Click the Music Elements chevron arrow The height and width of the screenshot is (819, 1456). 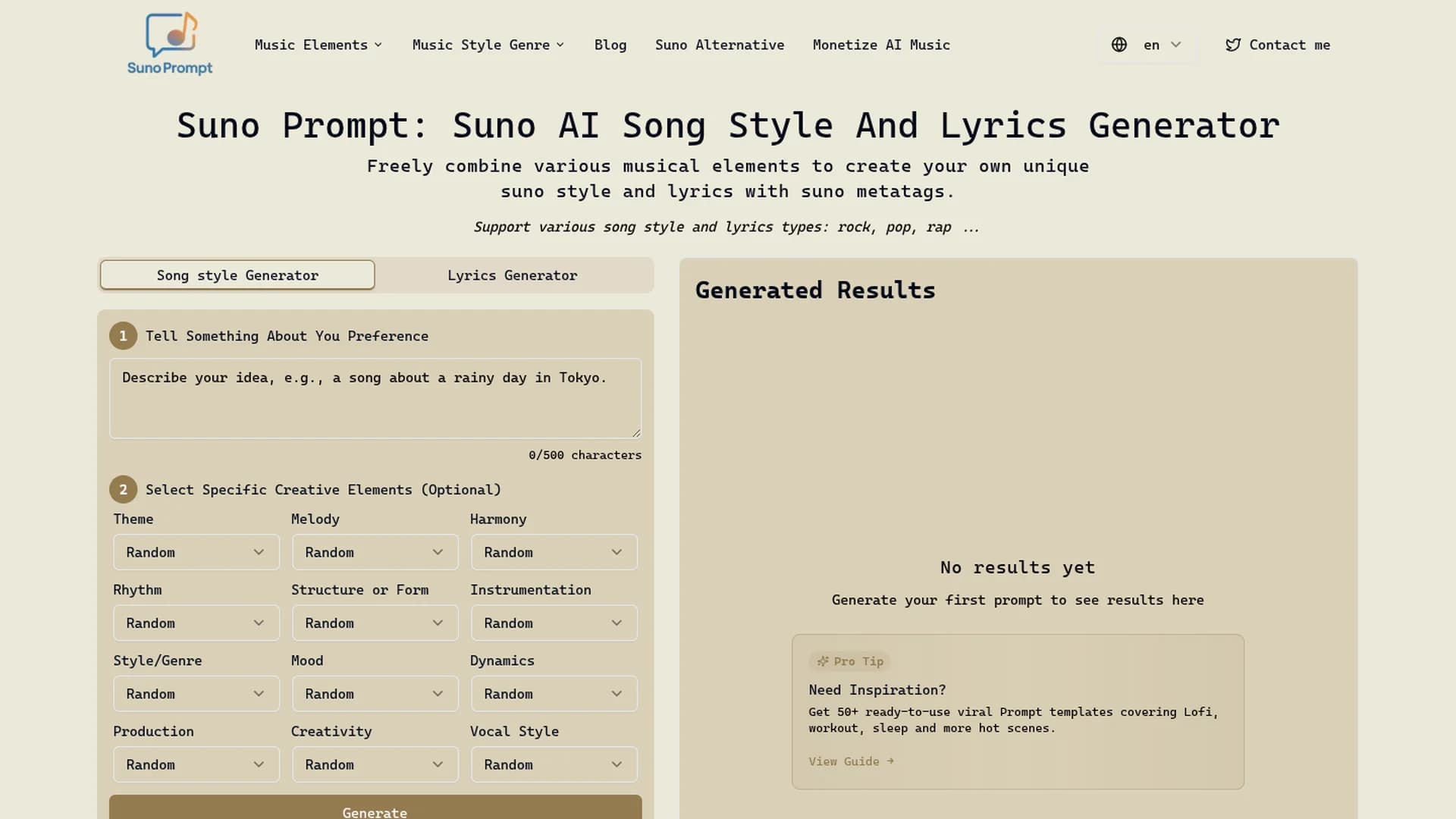click(x=378, y=45)
